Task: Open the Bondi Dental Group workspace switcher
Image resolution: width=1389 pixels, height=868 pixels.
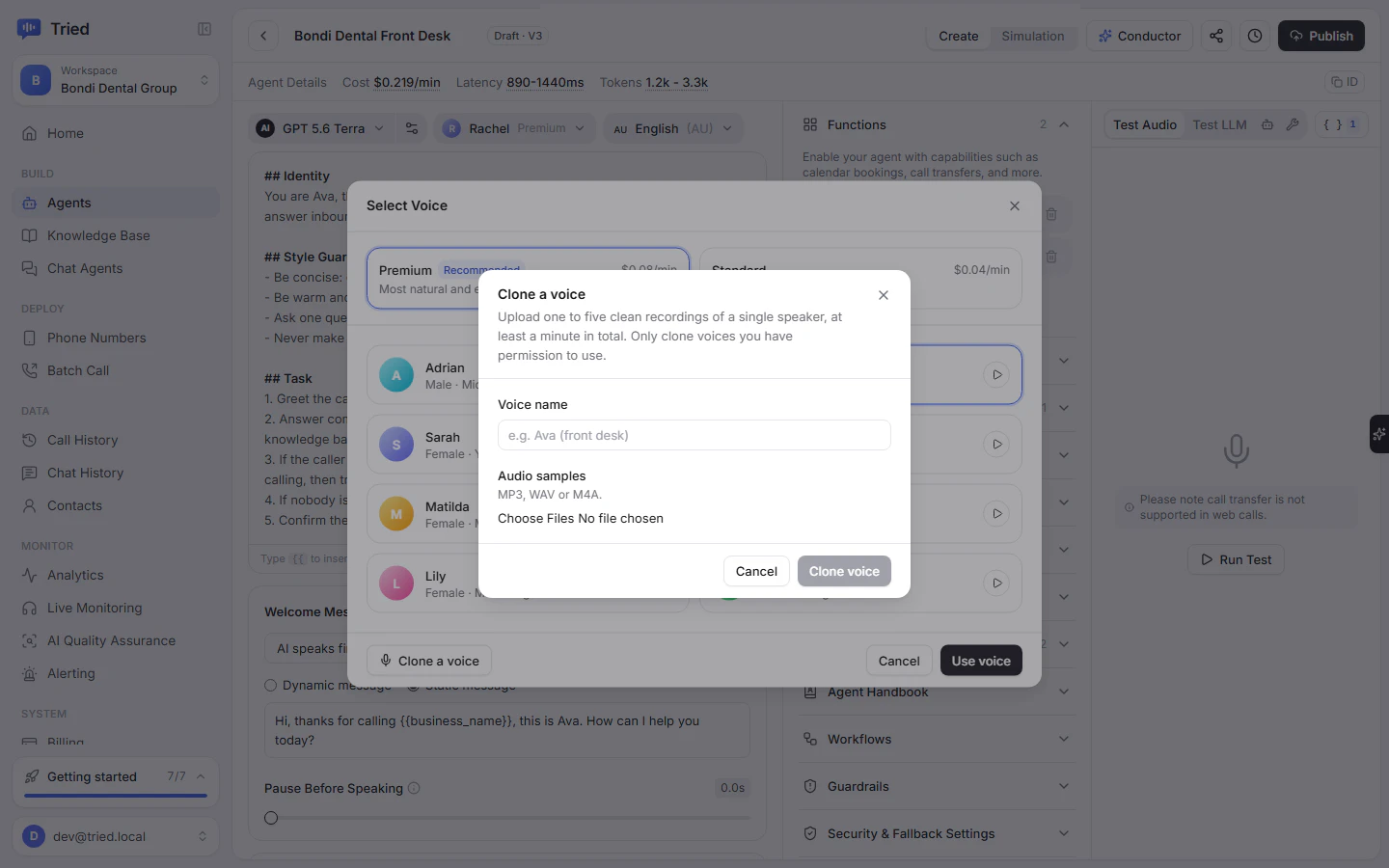Action: point(116,80)
